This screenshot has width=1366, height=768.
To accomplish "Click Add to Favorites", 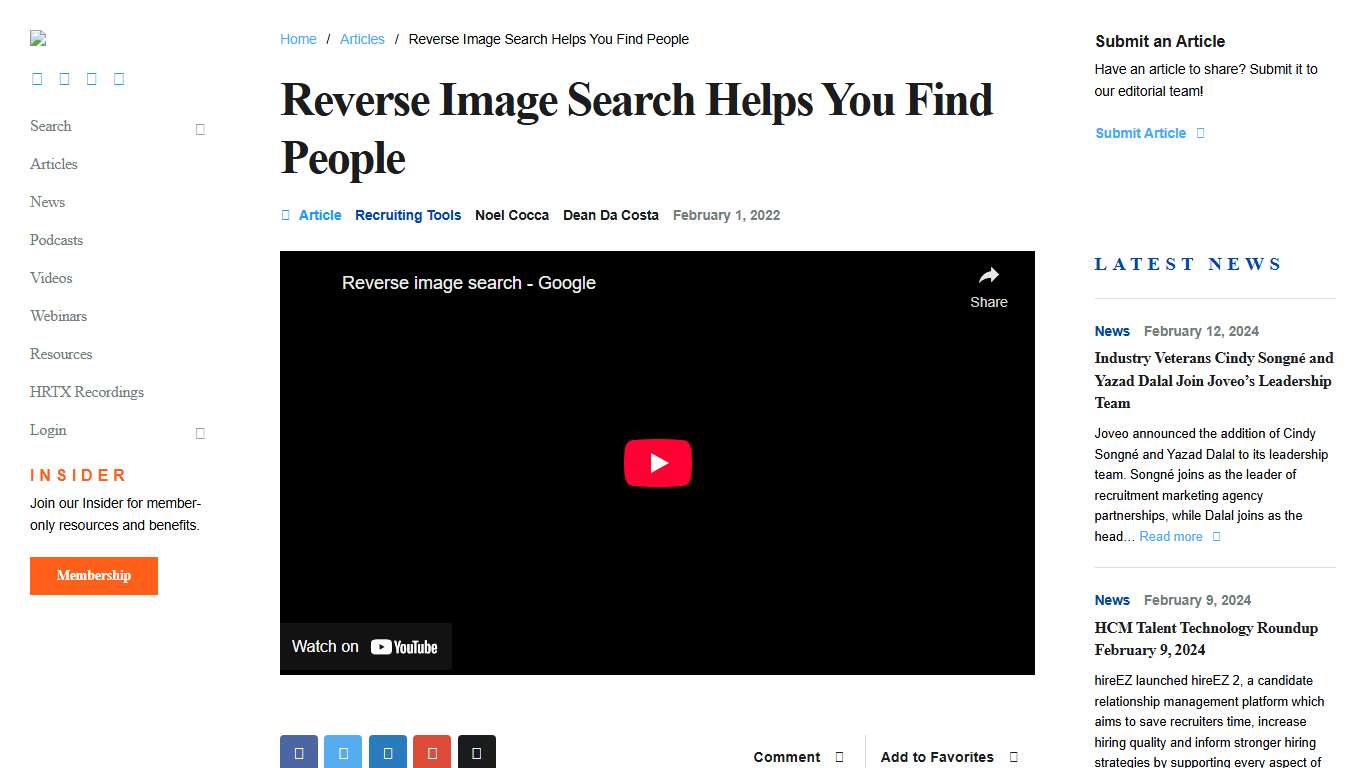I will (937, 757).
